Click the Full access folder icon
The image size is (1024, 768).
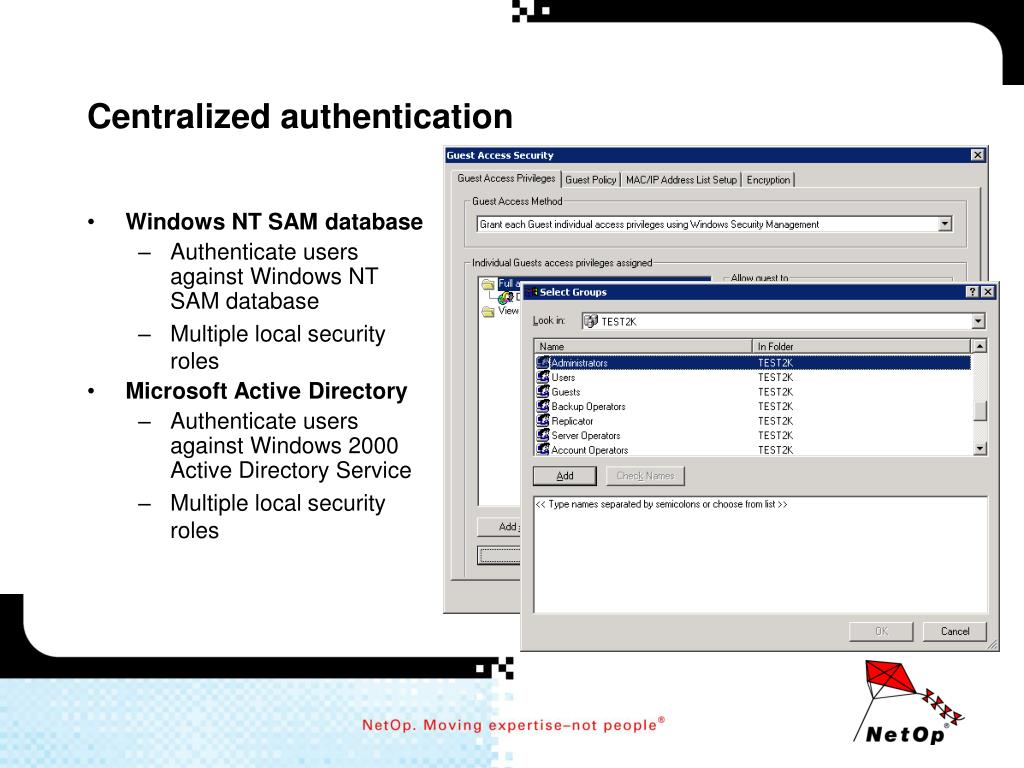pos(488,284)
